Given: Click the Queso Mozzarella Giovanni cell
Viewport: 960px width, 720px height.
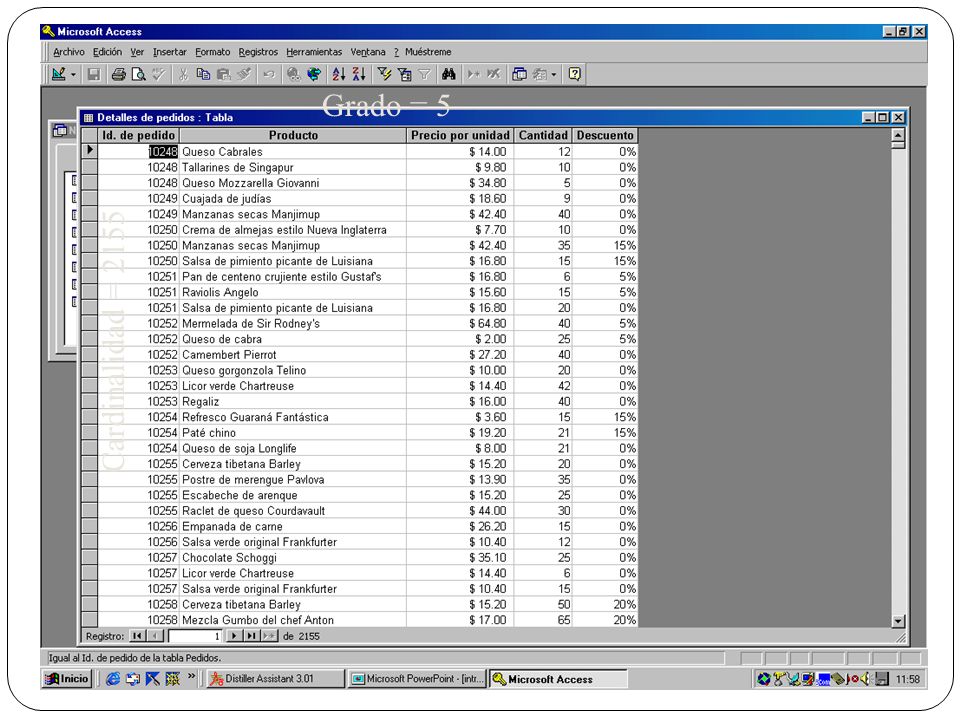Looking at the screenshot, I should point(293,182).
